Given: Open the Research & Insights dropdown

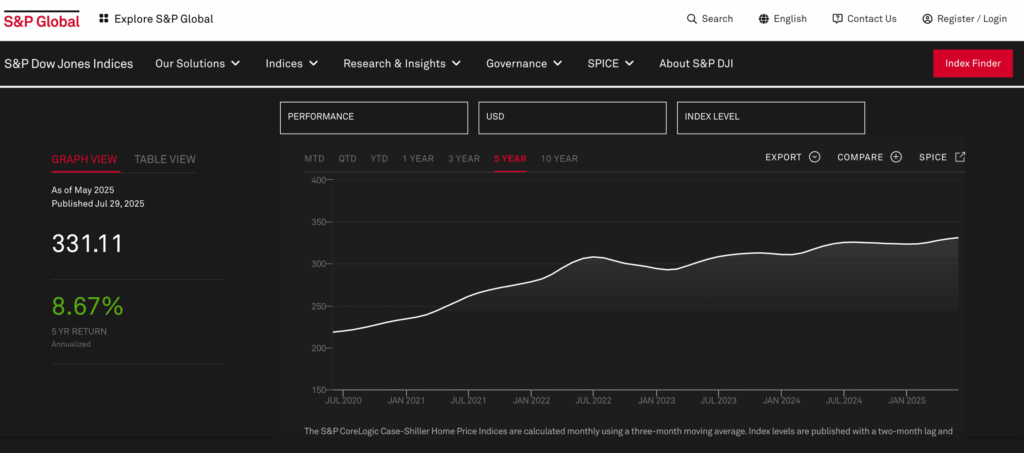Looking at the screenshot, I should [401, 64].
